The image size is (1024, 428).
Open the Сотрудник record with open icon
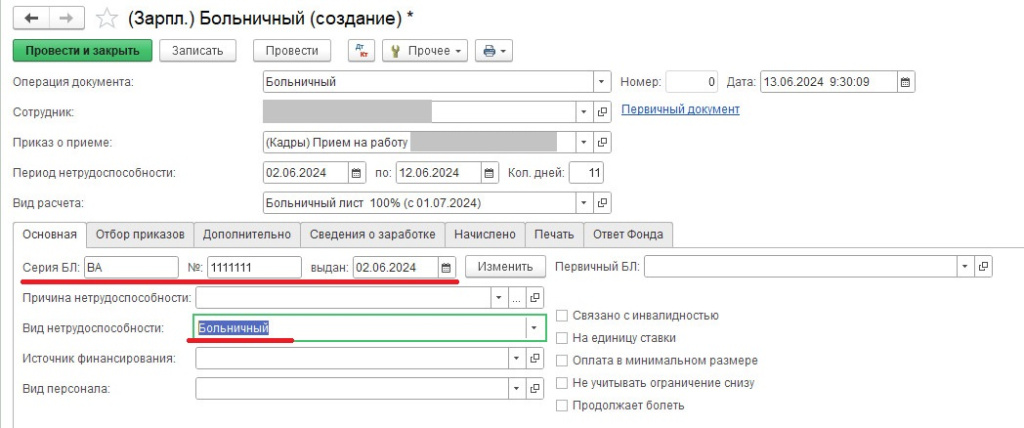point(602,112)
